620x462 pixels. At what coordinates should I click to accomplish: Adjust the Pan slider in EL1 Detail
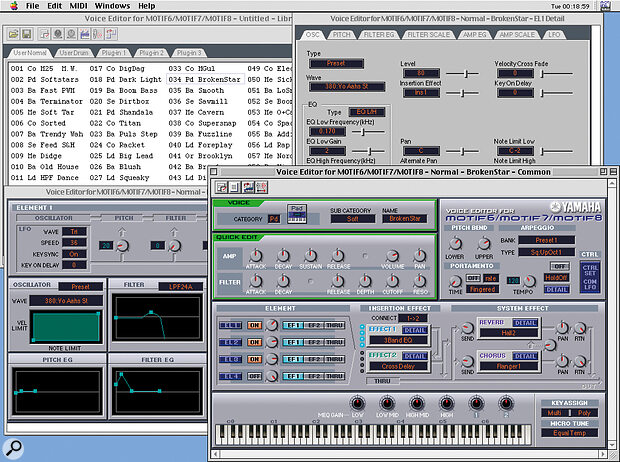coord(462,151)
